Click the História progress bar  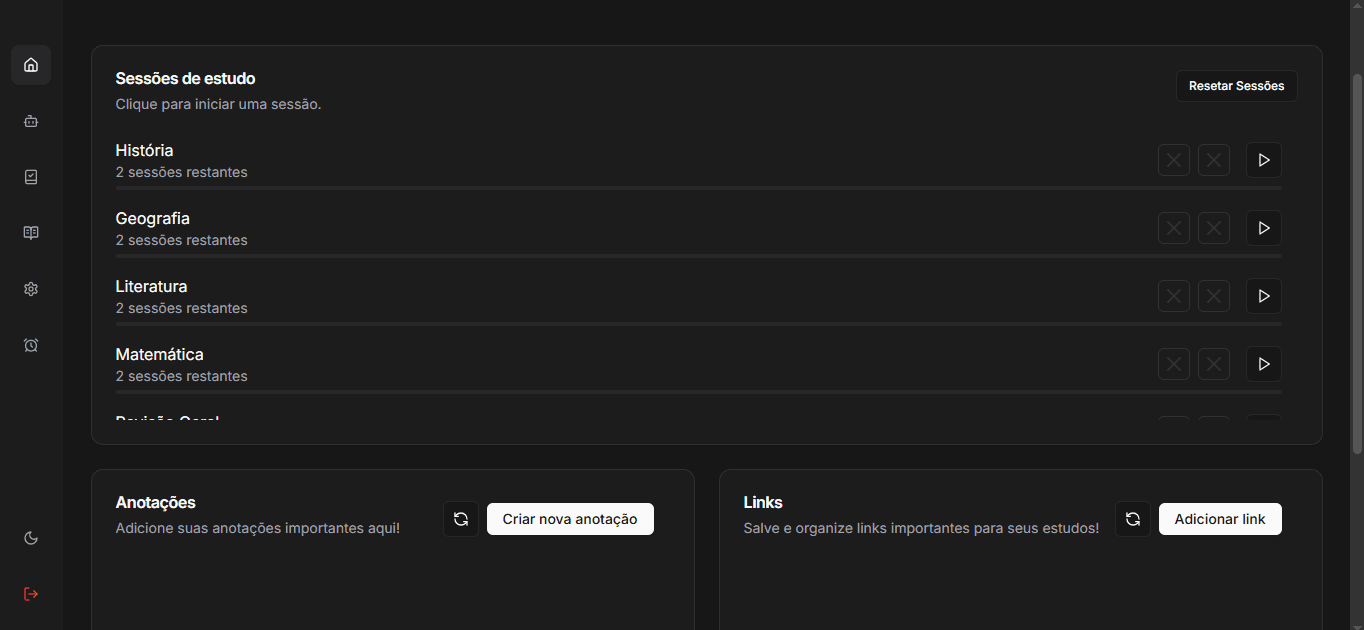click(699, 188)
